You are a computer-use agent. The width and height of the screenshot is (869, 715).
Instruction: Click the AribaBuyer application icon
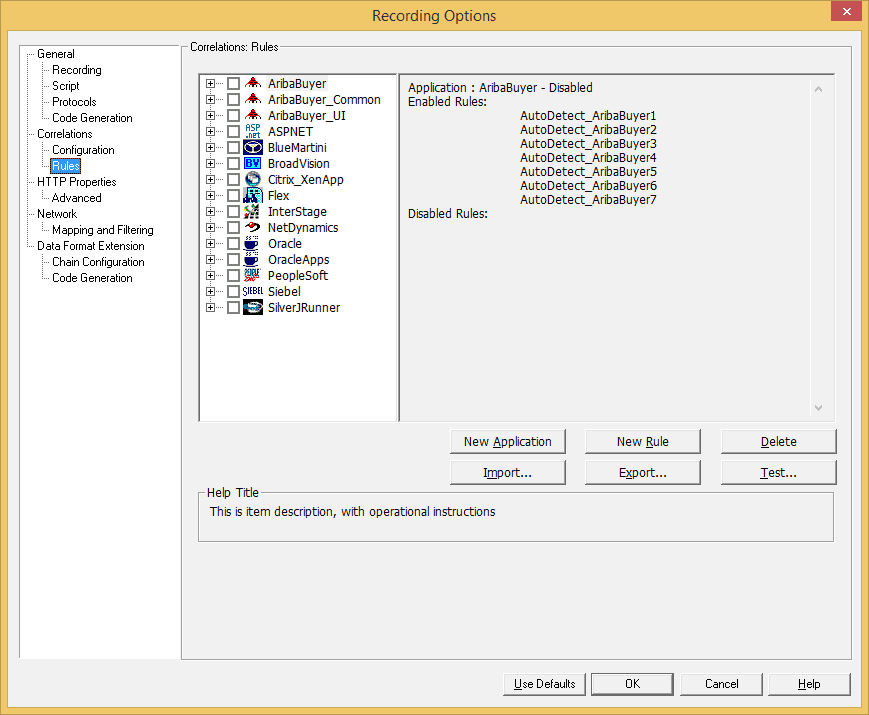(x=253, y=84)
